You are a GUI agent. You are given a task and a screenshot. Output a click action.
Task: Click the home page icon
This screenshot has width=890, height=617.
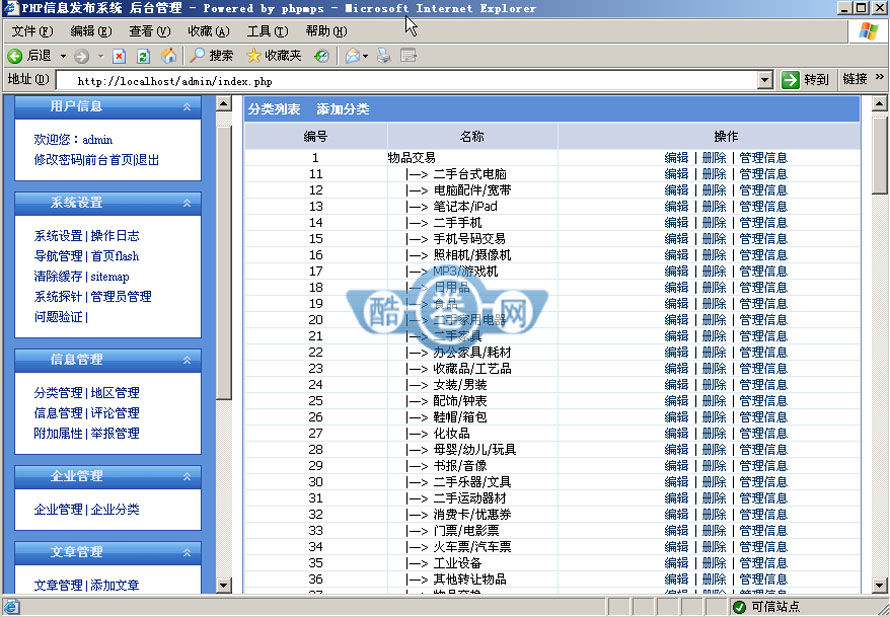point(168,56)
